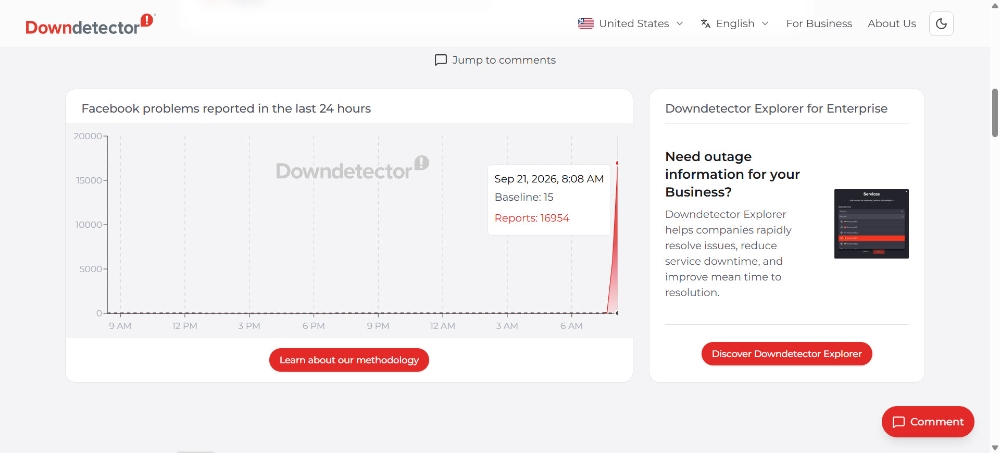Click the '6 AM' axis label
This screenshot has width=1000, height=453.
(571, 326)
